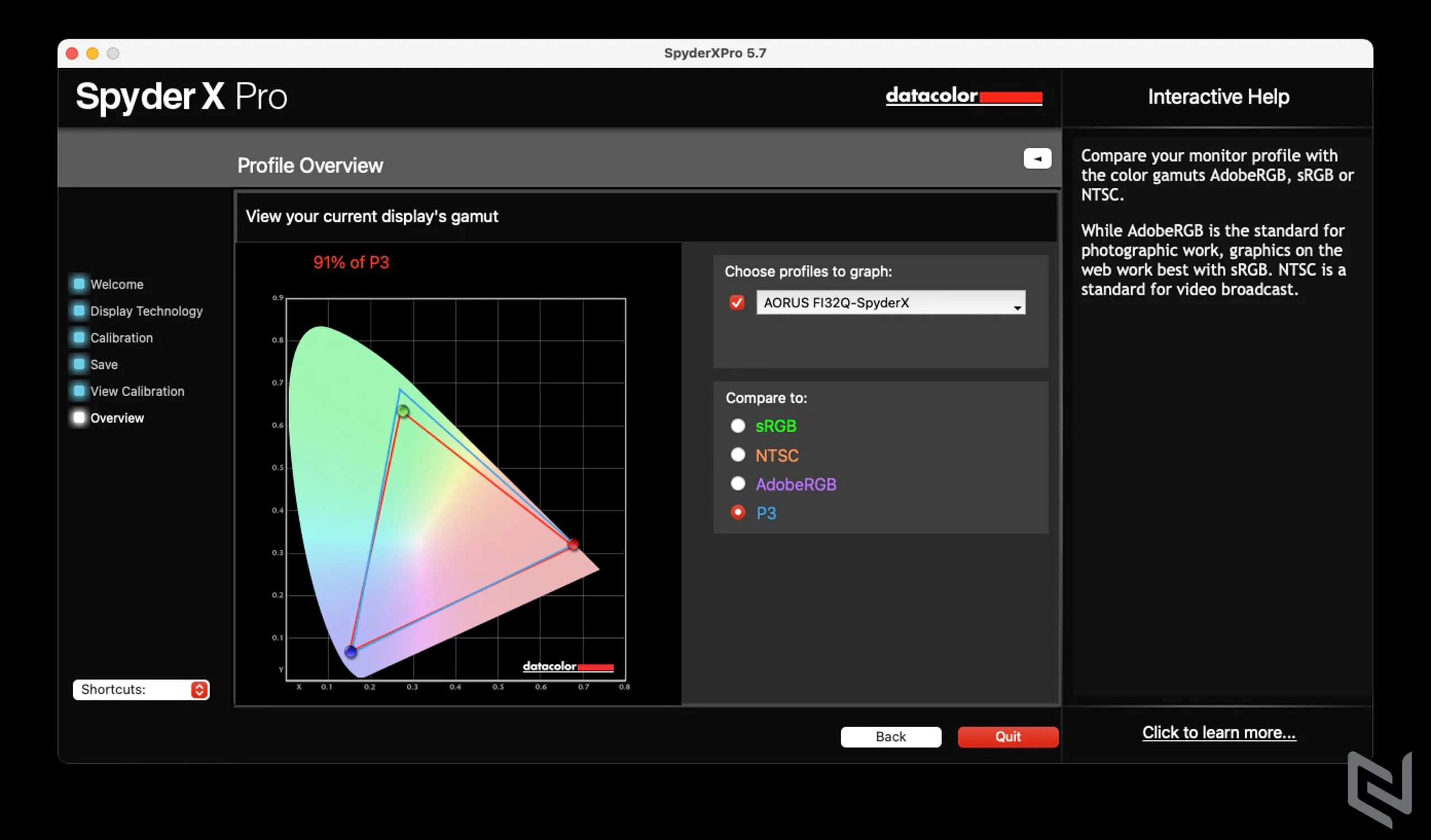Select the NTSC comparison radio button
1431x840 pixels.
tap(738, 454)
